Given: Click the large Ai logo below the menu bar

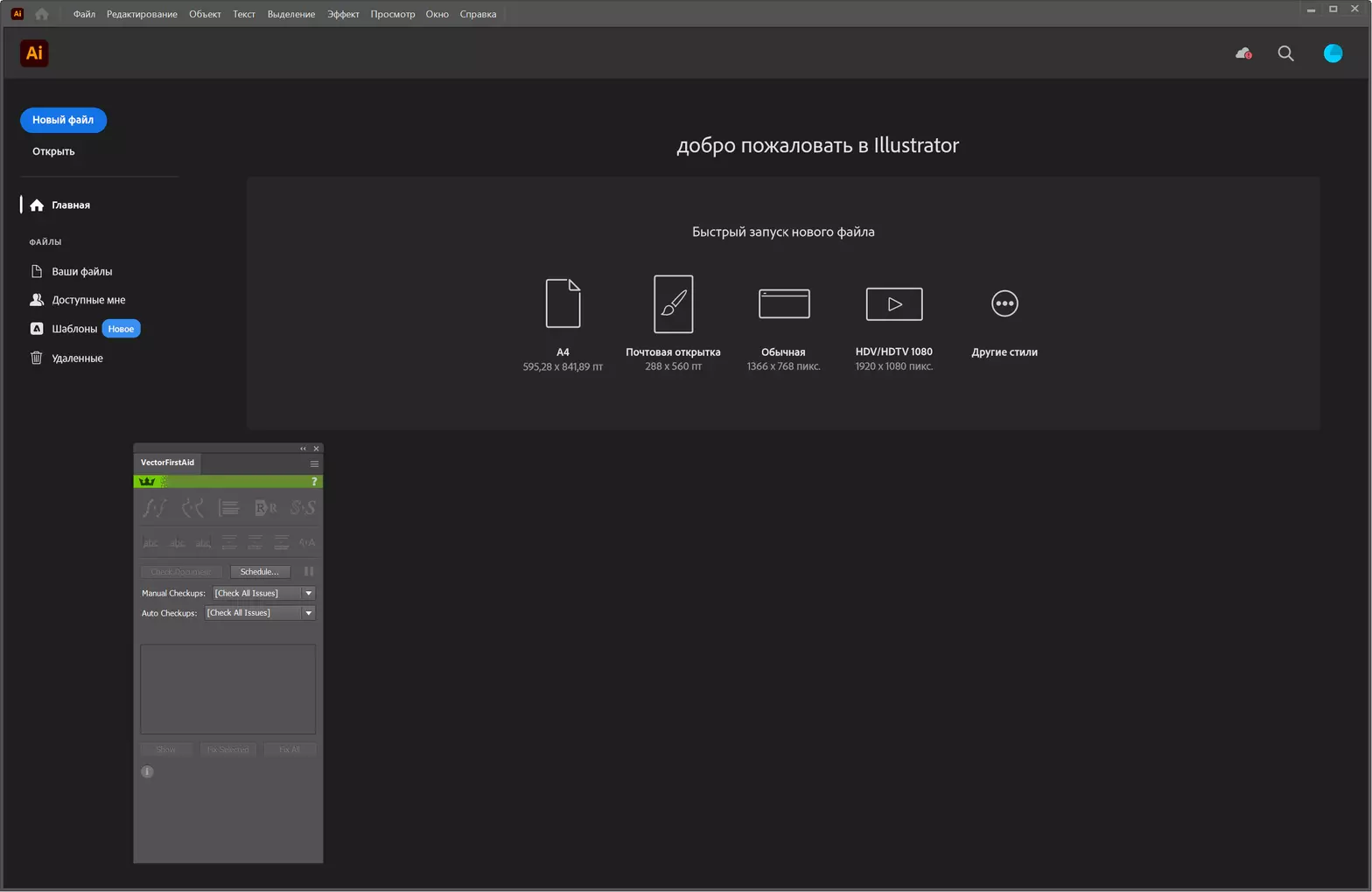Looking at the screenshot, I should [x=34, y=53].
